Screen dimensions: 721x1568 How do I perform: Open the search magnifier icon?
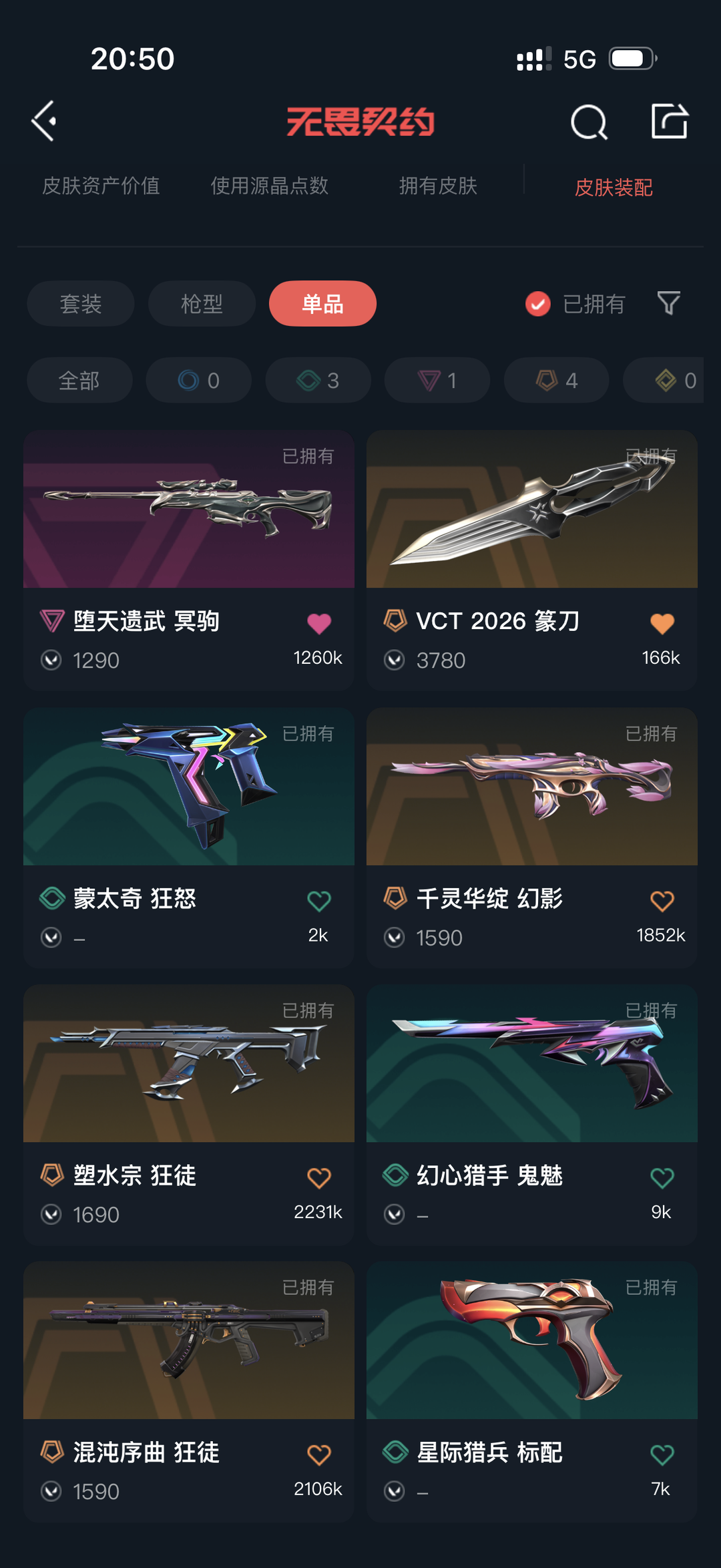pyautogui.click(x=589, y=122)
